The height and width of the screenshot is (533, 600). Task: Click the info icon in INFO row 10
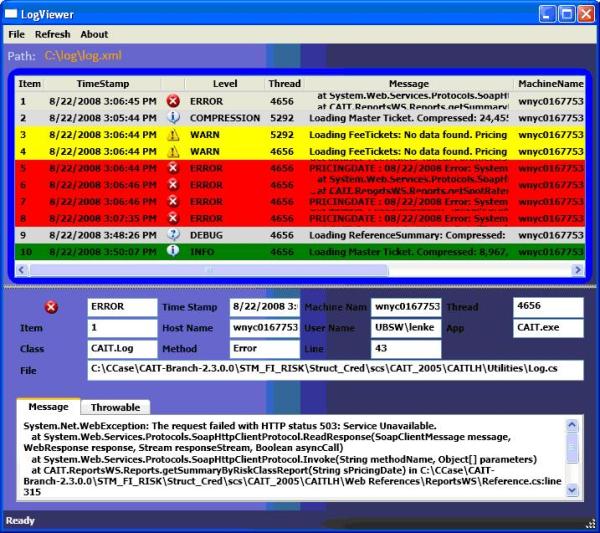point(173,251)
